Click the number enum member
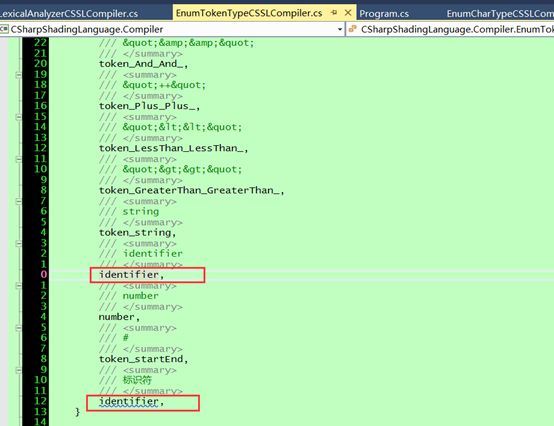Viewport: 554px width, 426px height. pos(119,317)
